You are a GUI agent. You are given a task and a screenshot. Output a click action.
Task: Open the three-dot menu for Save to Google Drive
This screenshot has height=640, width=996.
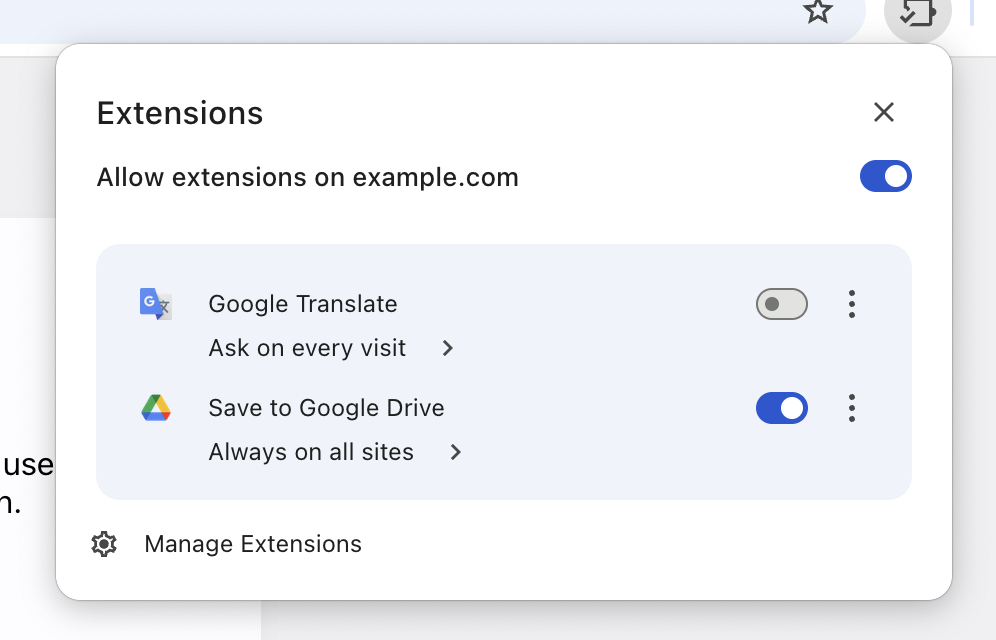coord(851,408)
